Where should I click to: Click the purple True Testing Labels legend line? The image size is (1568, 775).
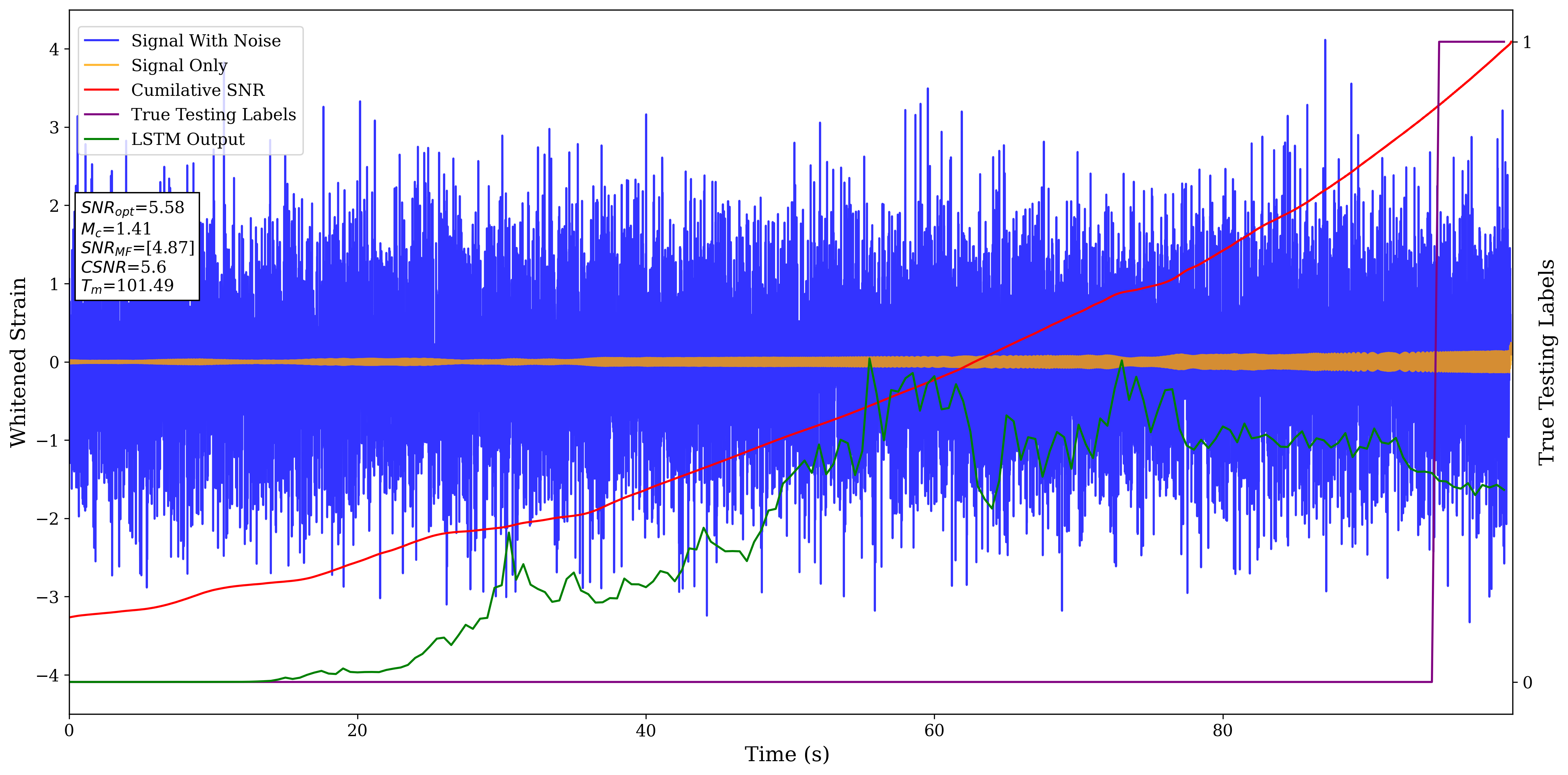click(x=101, y=114)
